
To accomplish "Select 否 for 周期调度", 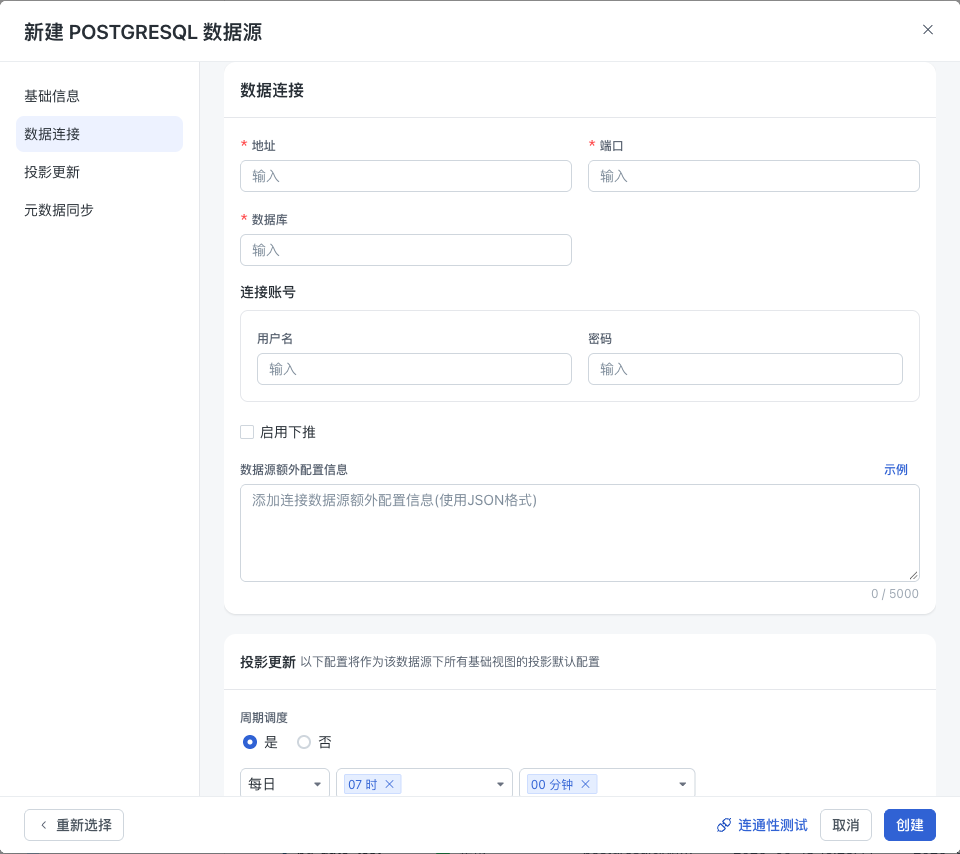I will coord(304,742).
